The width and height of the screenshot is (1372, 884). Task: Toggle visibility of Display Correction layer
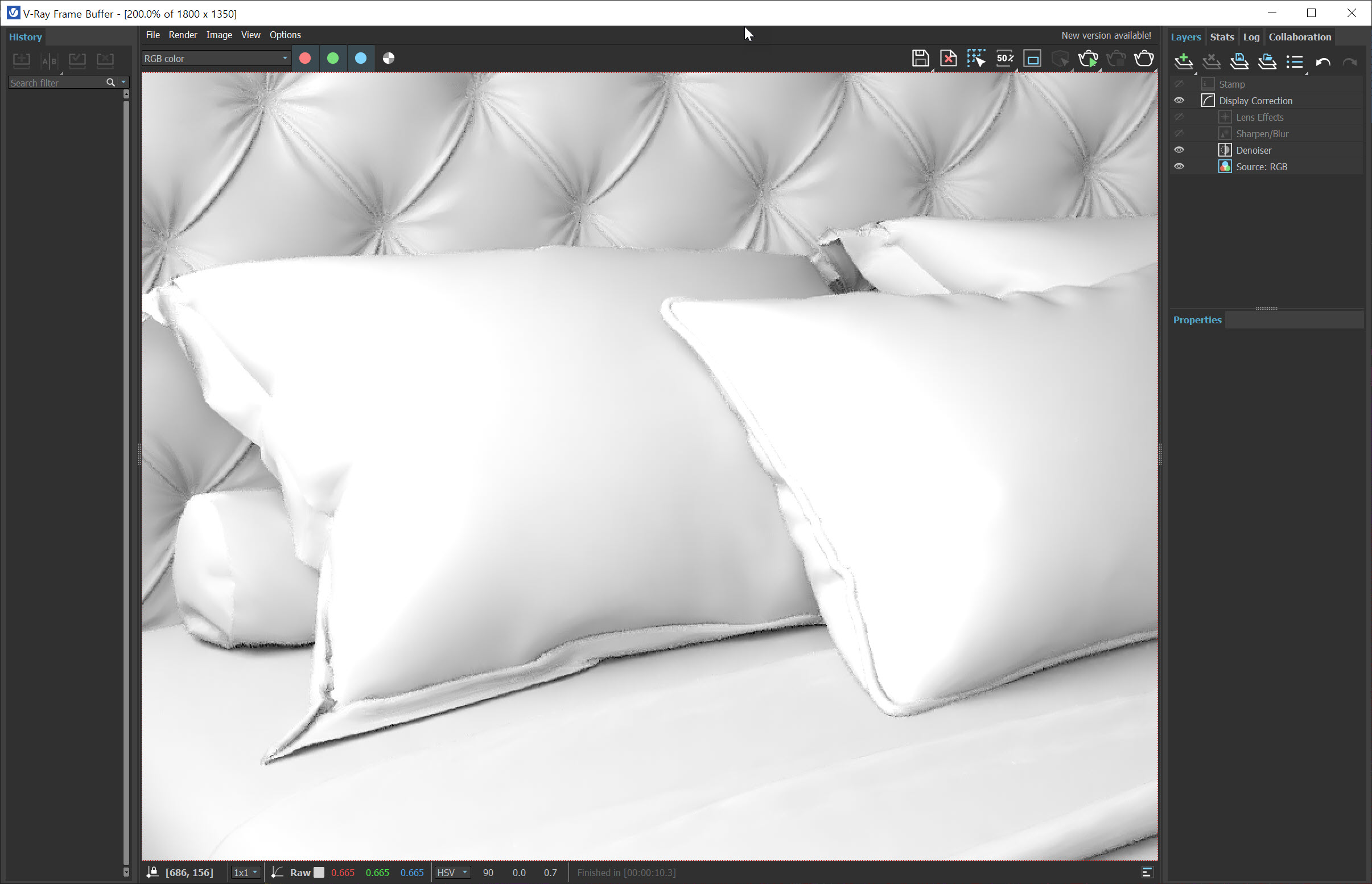point(1179,100)
